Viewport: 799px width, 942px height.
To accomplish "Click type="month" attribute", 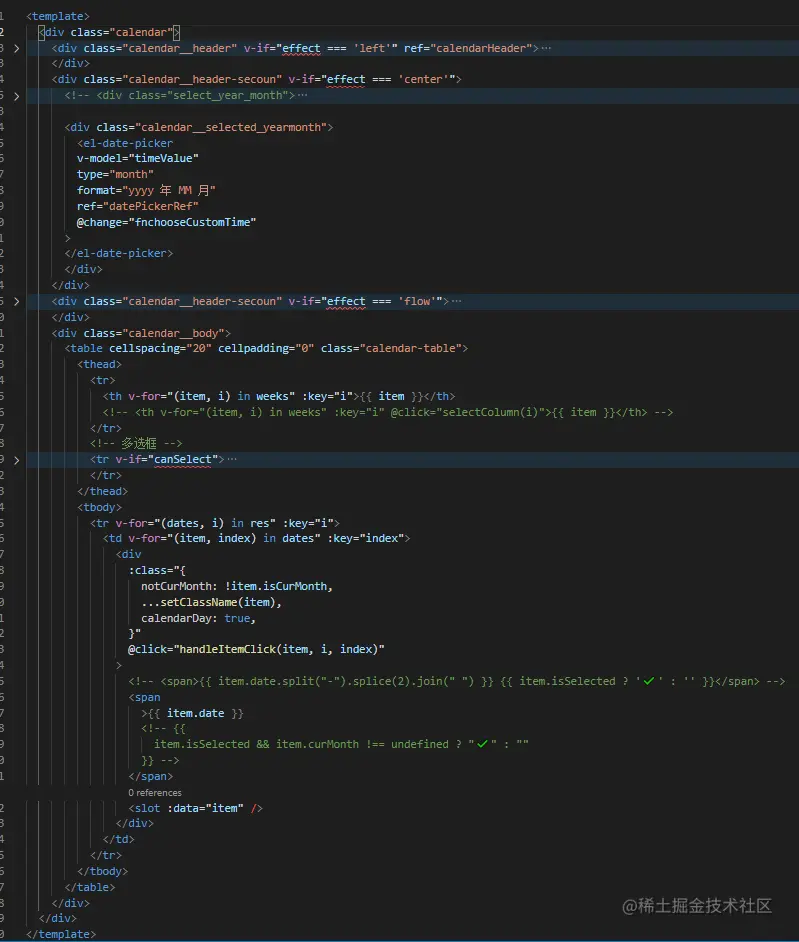I will tap(115, 174).
